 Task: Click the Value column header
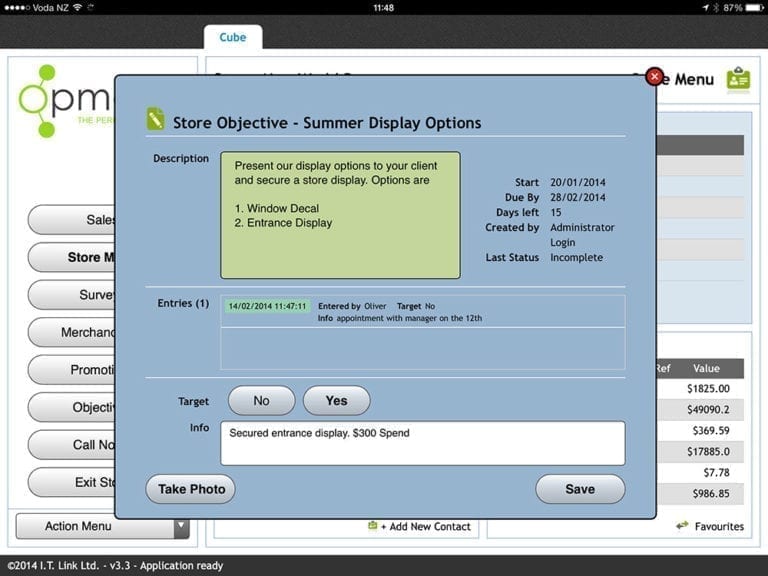coord(706,368)
